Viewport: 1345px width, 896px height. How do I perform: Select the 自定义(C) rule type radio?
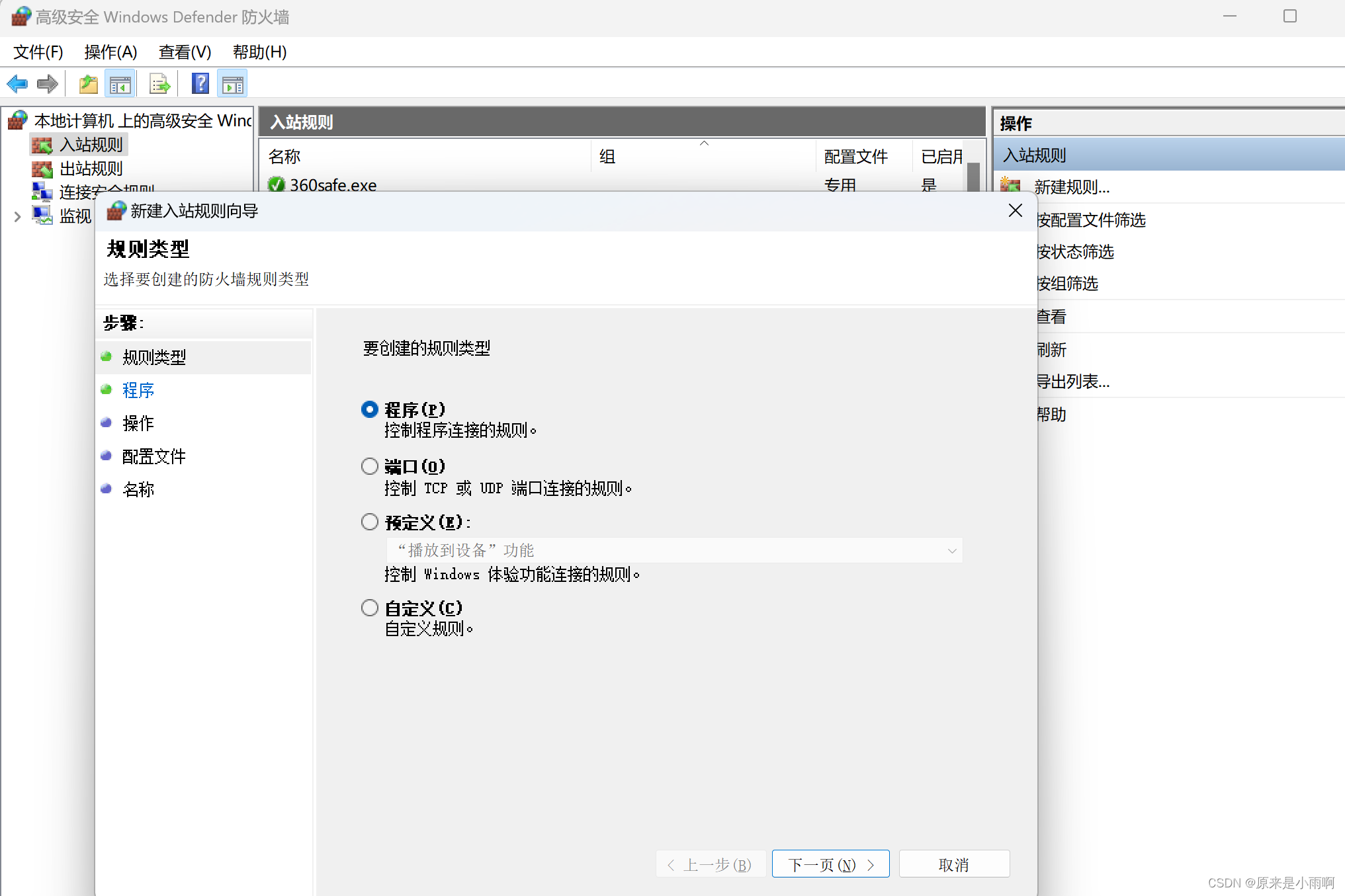pyautogui.click(x=370, y=607)
